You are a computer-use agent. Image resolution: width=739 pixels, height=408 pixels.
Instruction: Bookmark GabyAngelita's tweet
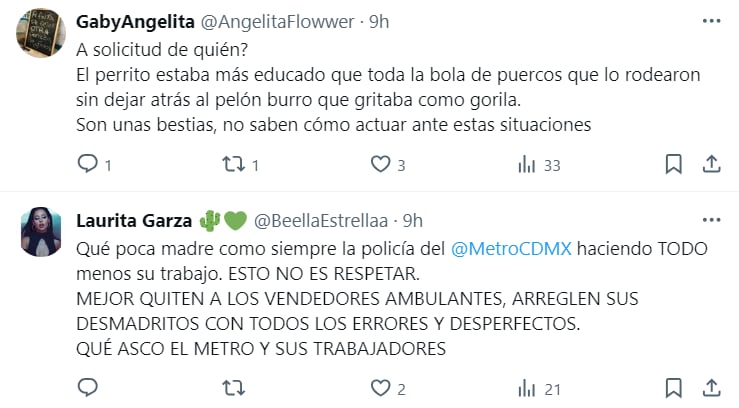pos(674,164)
